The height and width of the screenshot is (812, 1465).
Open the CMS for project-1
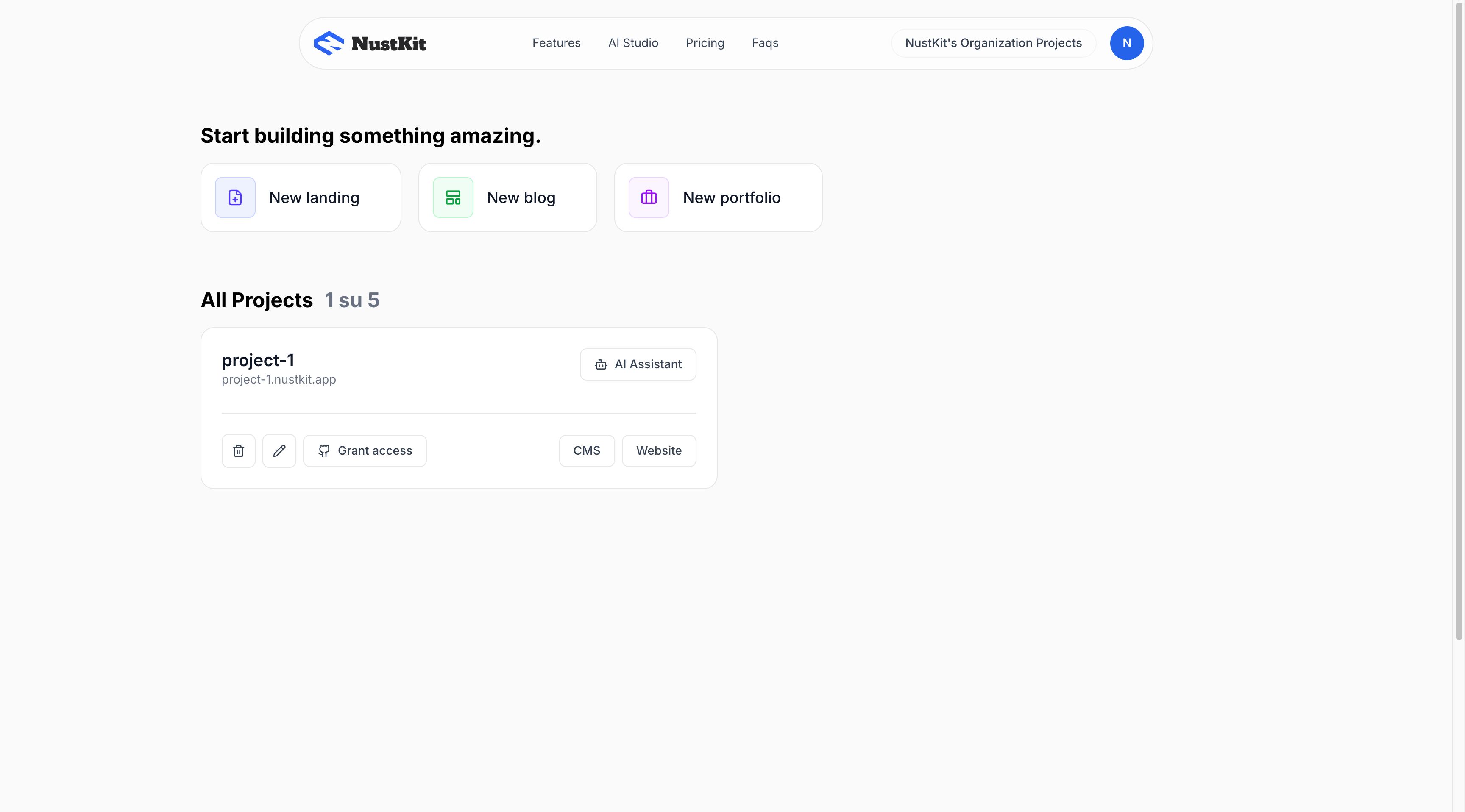586,450
